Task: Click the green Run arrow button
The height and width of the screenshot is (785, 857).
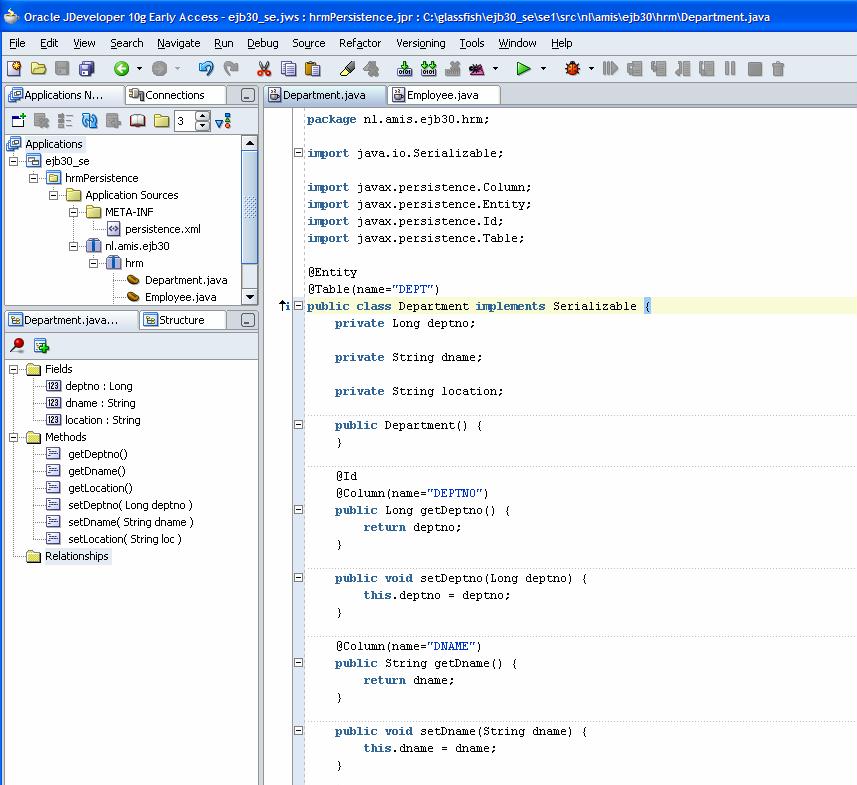Action: click(x=522, y=69)
